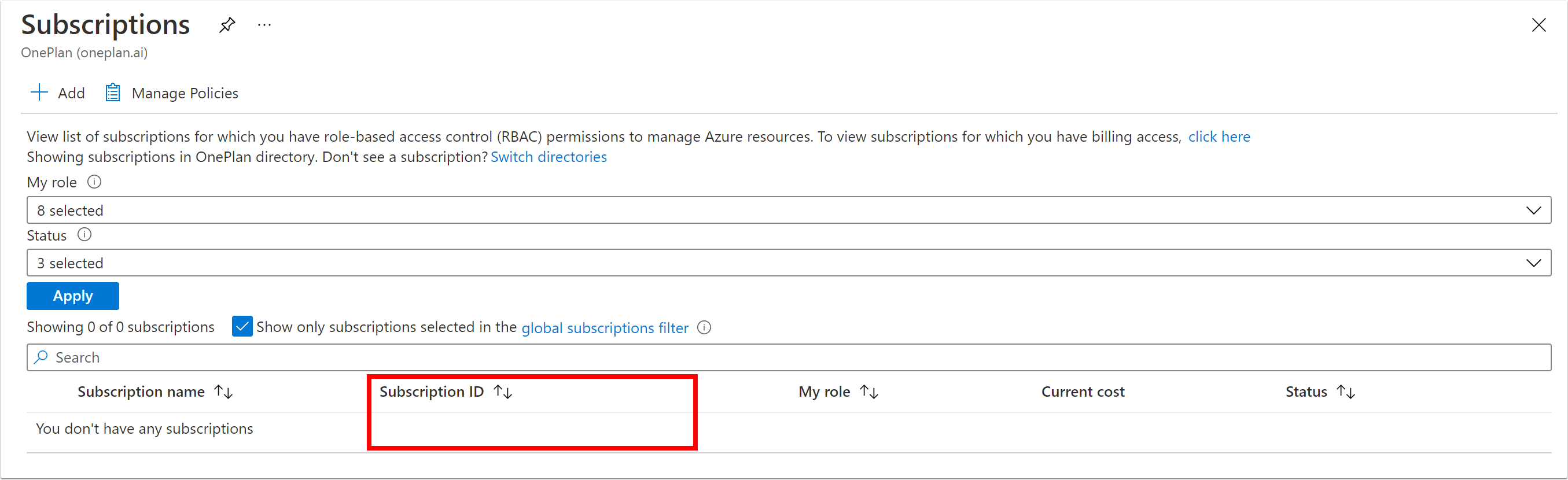
Task: Open the global subscriptions filter link
Action: [x=605, y=328]
